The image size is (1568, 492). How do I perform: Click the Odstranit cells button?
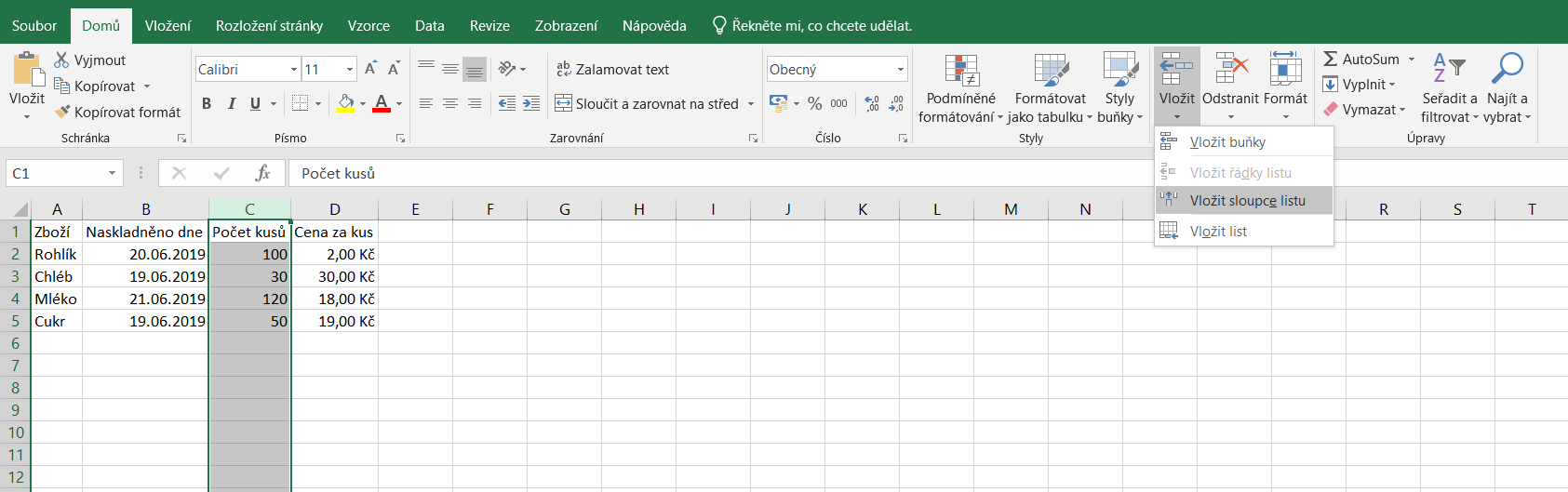(1230, 86)
